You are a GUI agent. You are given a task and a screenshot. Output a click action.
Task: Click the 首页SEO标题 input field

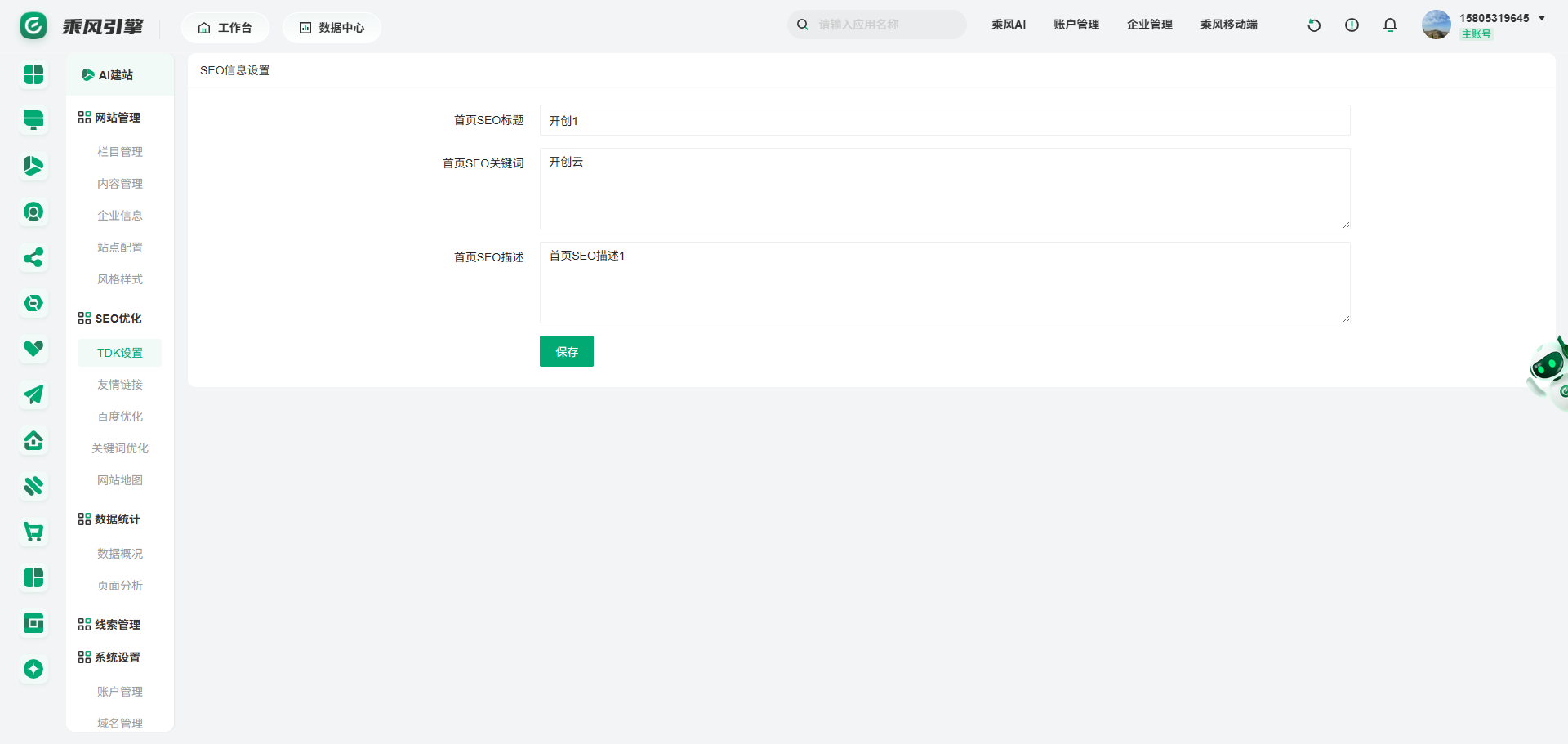pos(944,120)
